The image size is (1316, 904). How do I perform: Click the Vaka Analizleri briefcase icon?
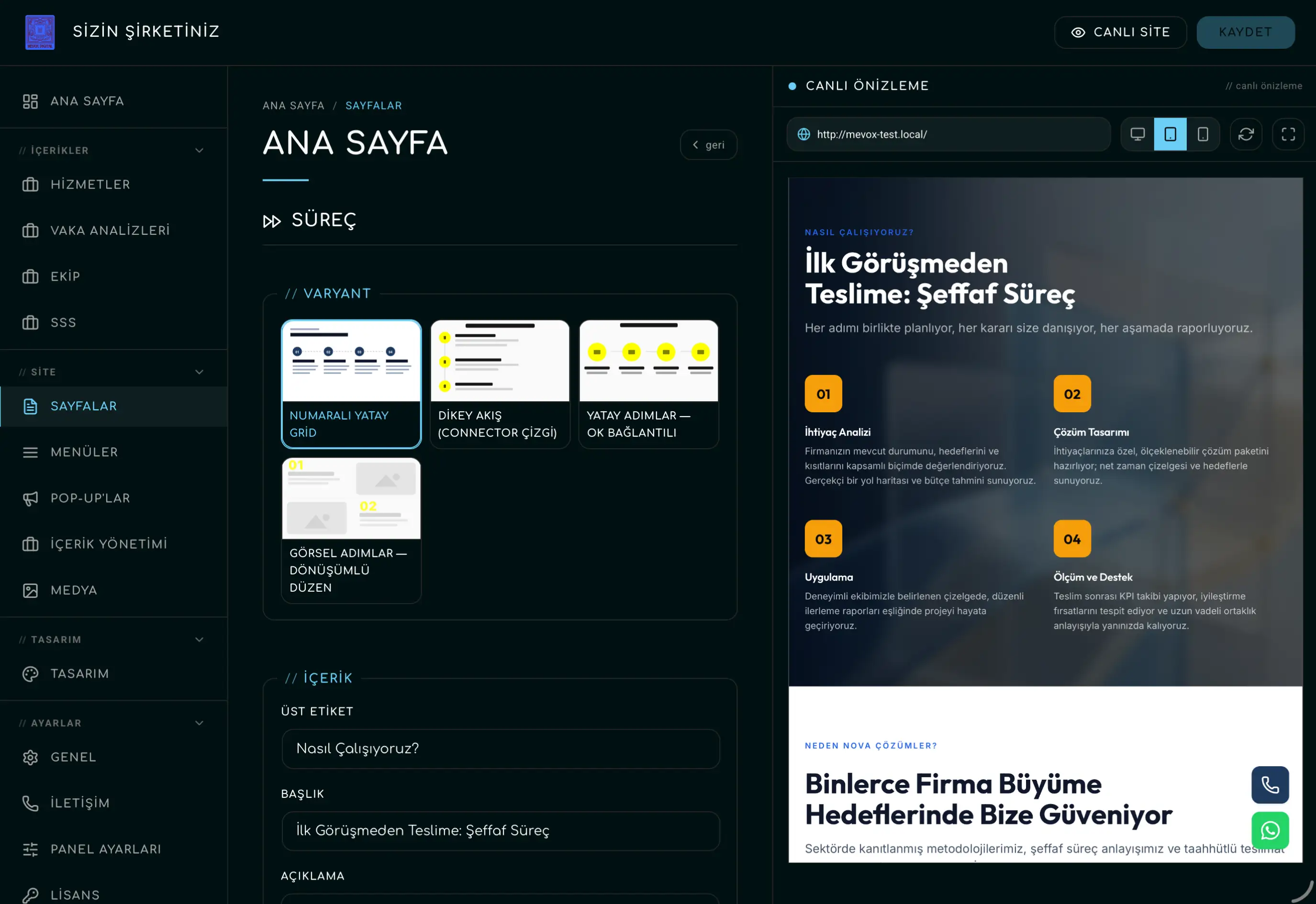click(30, 231)
